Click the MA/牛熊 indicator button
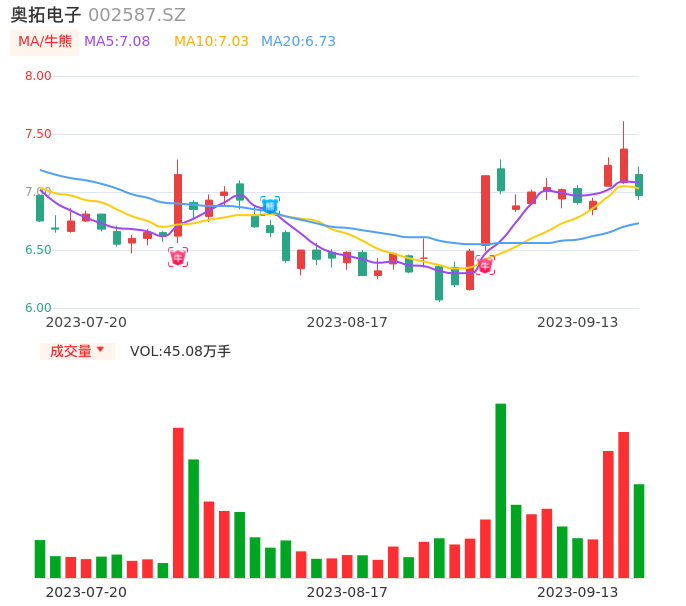686x606 pixels. pos(44,42)
